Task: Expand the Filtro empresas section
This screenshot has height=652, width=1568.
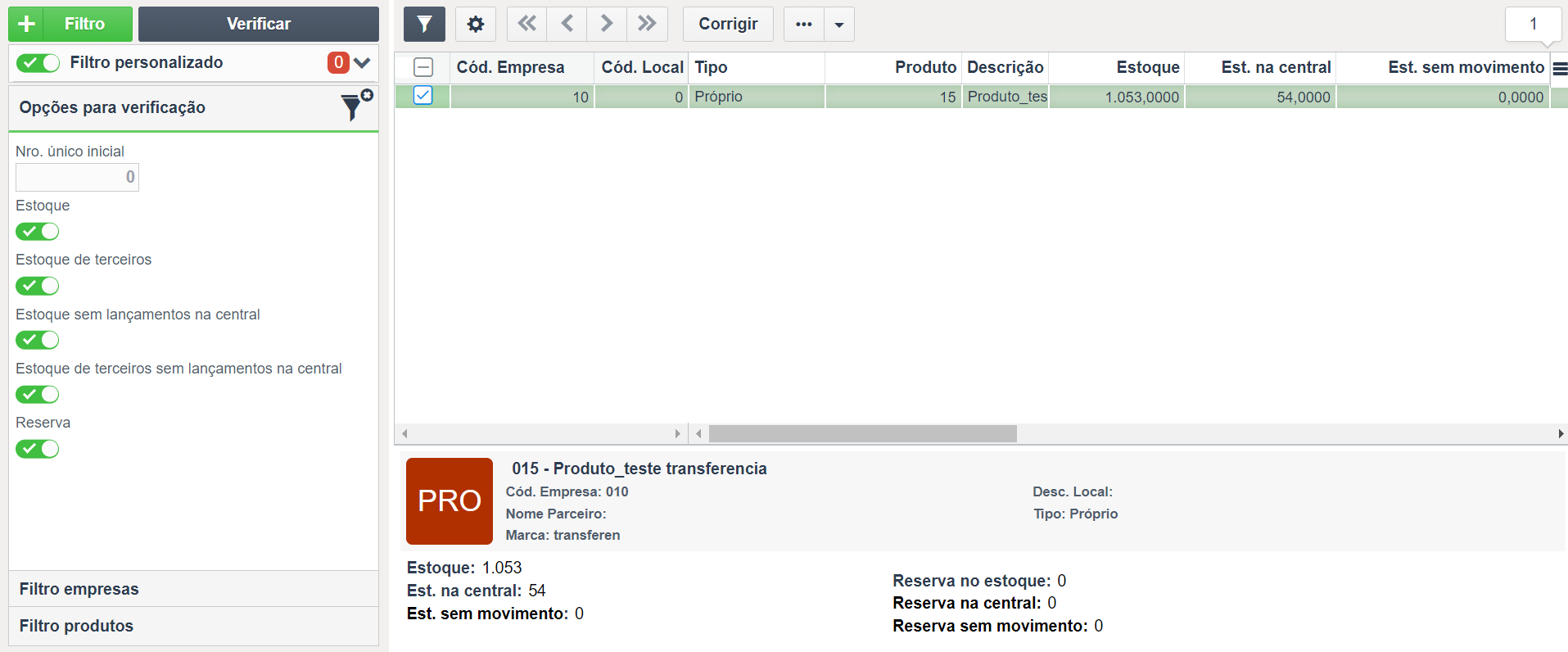Action: (x=193, y=589)
